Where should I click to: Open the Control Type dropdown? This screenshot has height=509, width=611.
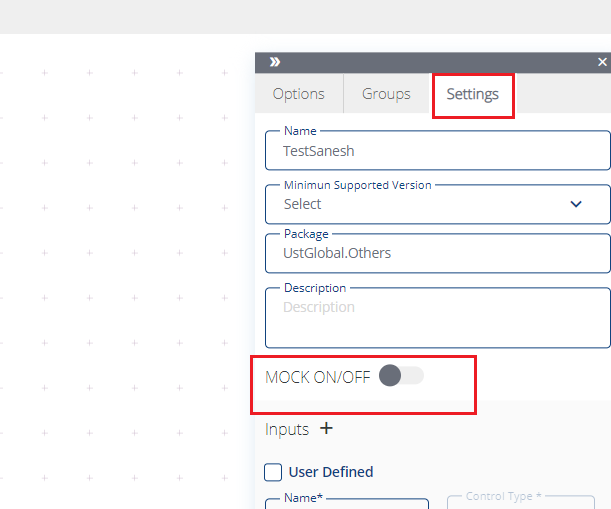tap(521, 502)
